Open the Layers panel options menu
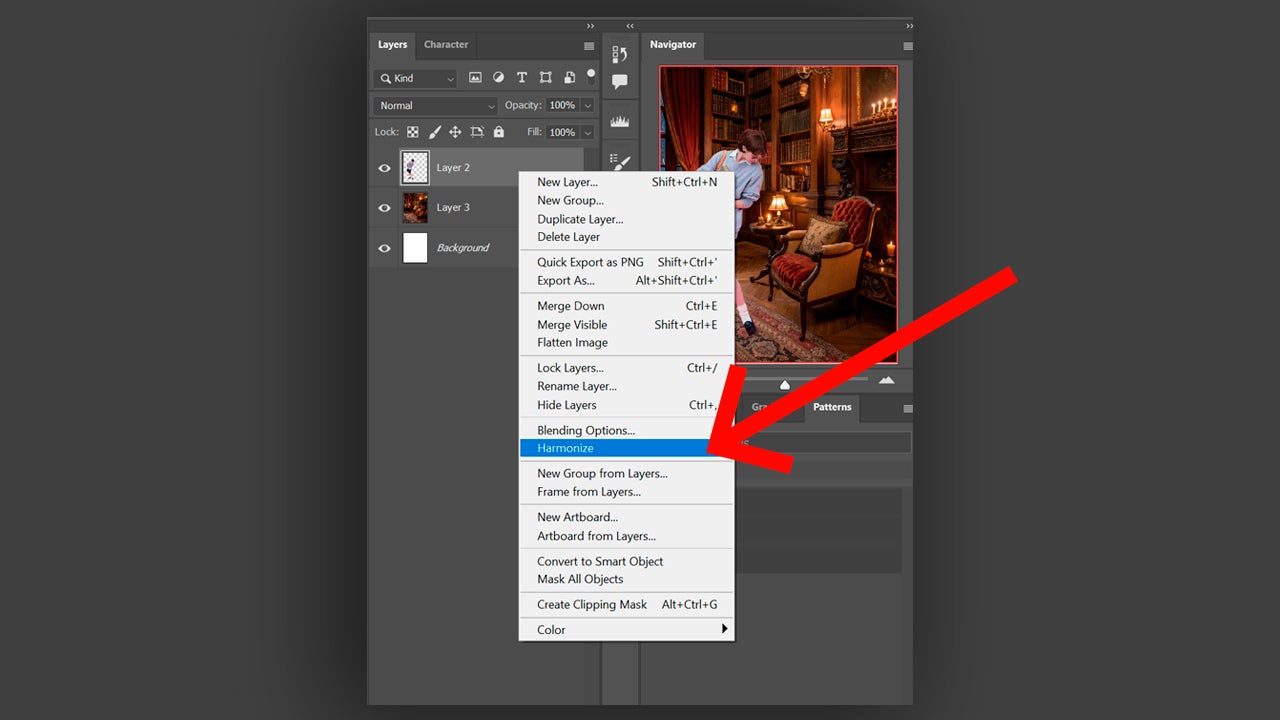1280x720 pixels. point(588,45)
